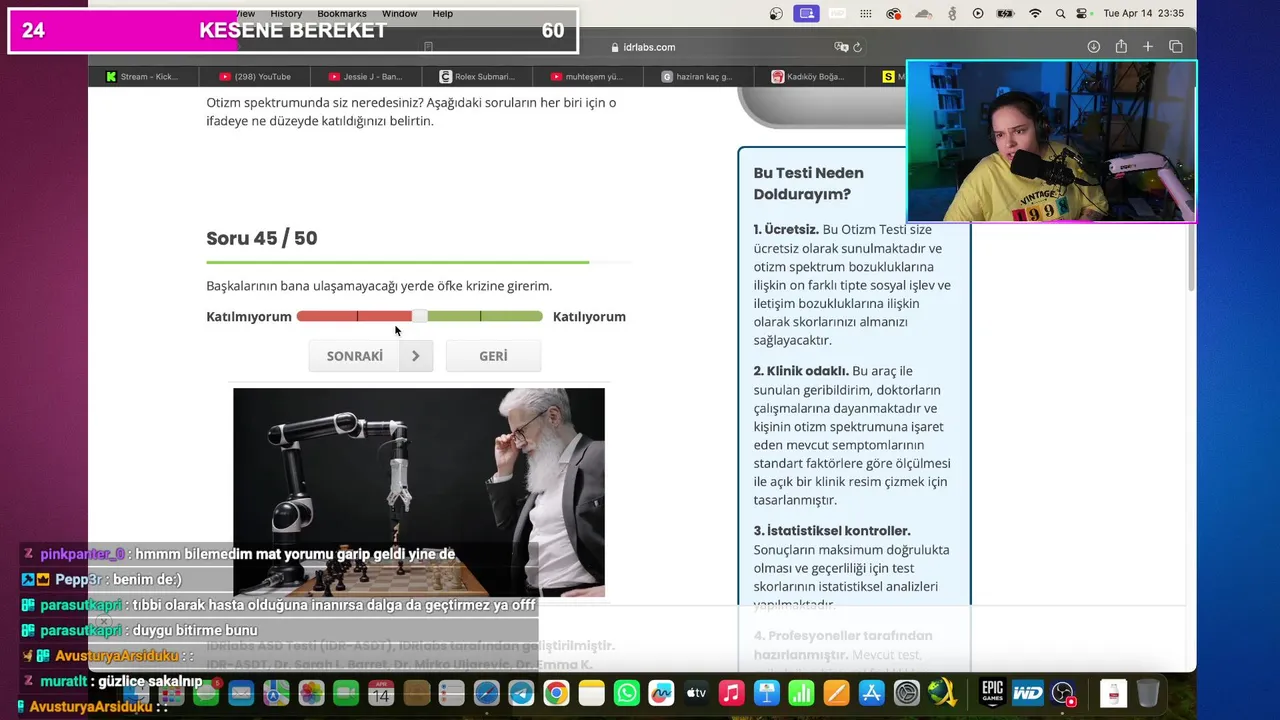Open Pages from the Dock

(837, 693)
